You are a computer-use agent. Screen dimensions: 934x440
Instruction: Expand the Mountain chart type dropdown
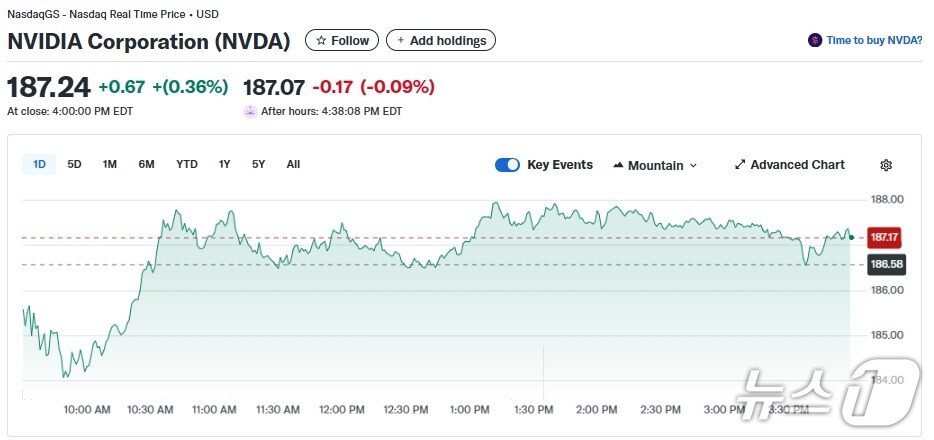655,165
